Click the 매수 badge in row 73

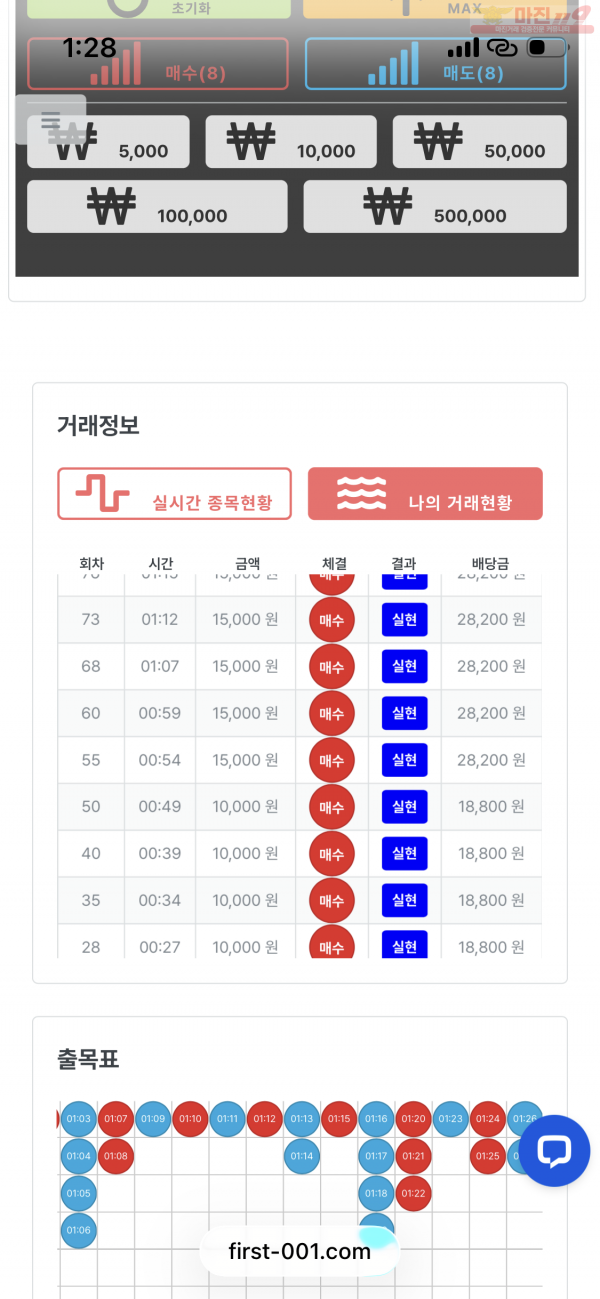click(331, 620)
